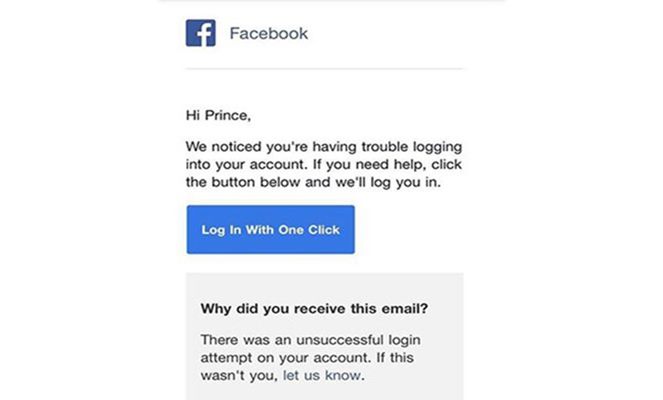The image size is (663, 400).
Task: Click the phrase "the button below"
Action: (240, 182)
